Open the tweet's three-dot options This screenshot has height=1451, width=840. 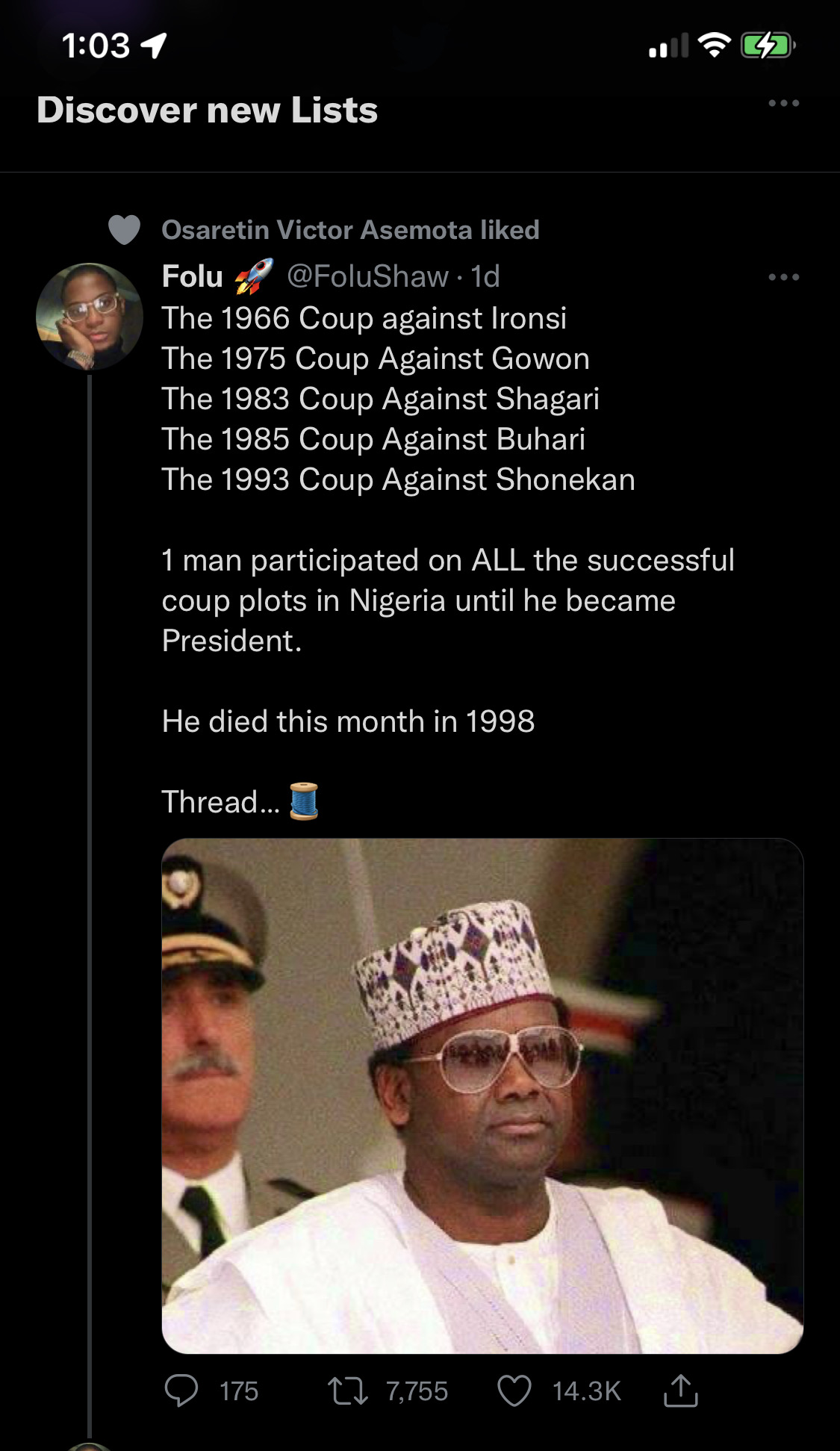783,277
